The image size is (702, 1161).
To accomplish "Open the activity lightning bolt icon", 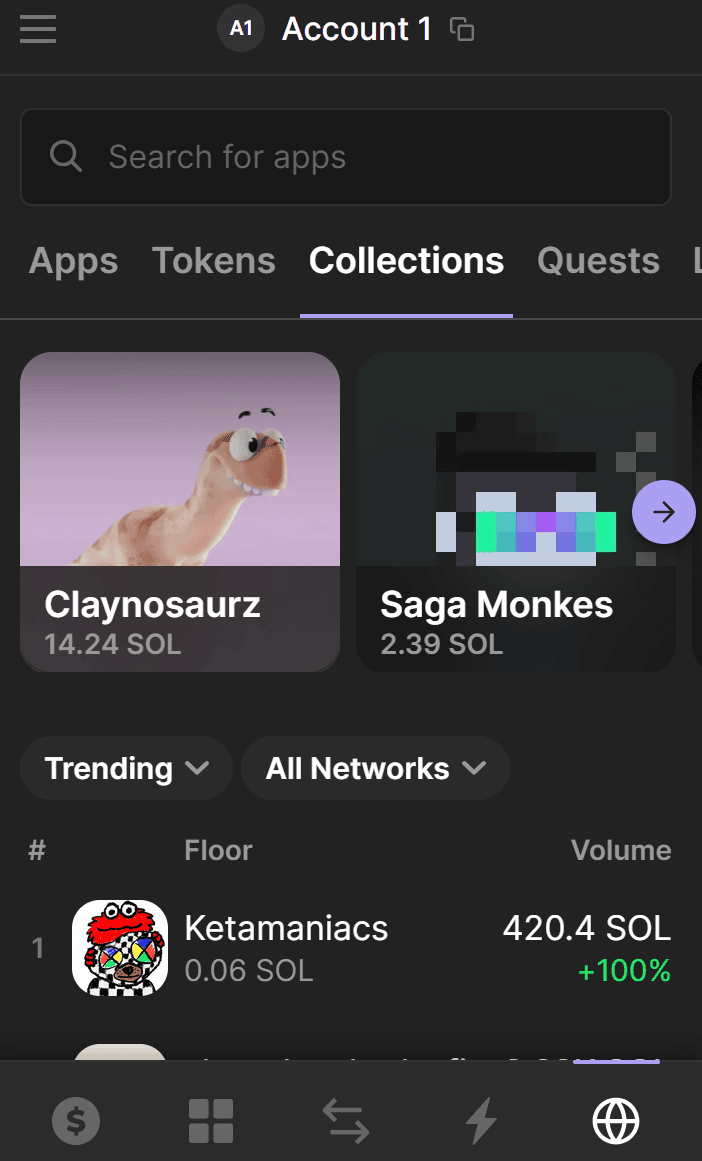I will coord(481,1121).
